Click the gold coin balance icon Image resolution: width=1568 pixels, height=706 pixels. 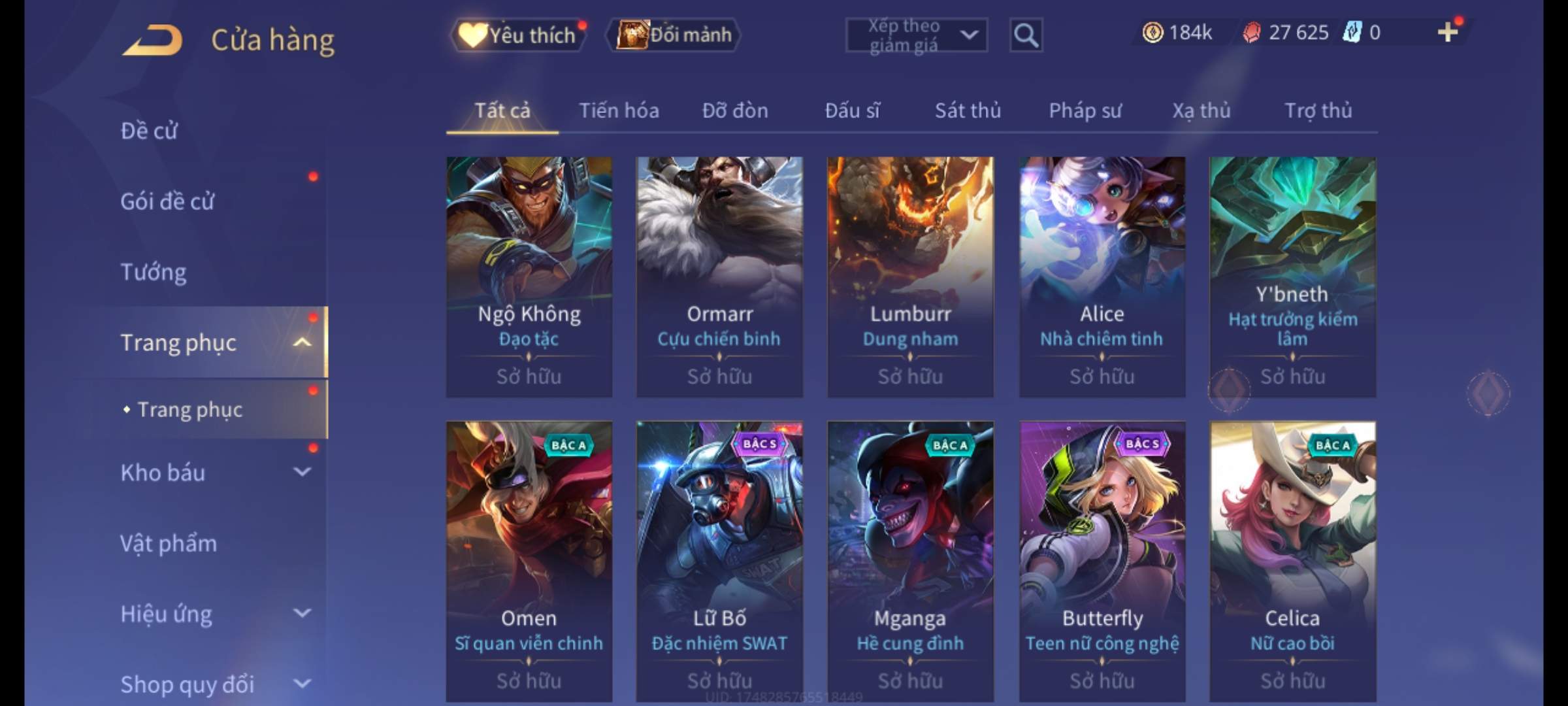coord(1152,32)
